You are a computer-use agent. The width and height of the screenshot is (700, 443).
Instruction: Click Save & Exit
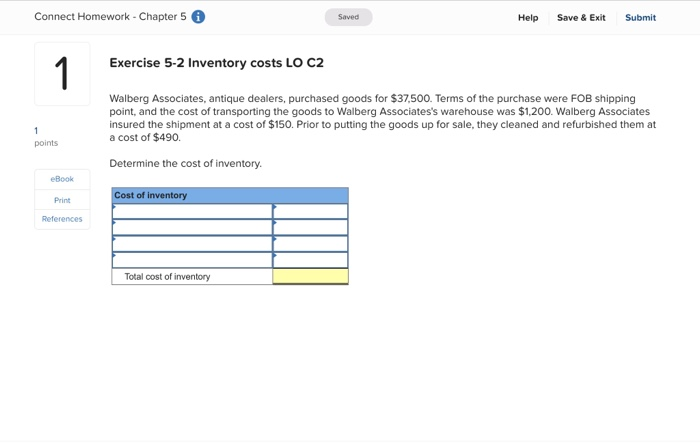(x=581, y=18)
